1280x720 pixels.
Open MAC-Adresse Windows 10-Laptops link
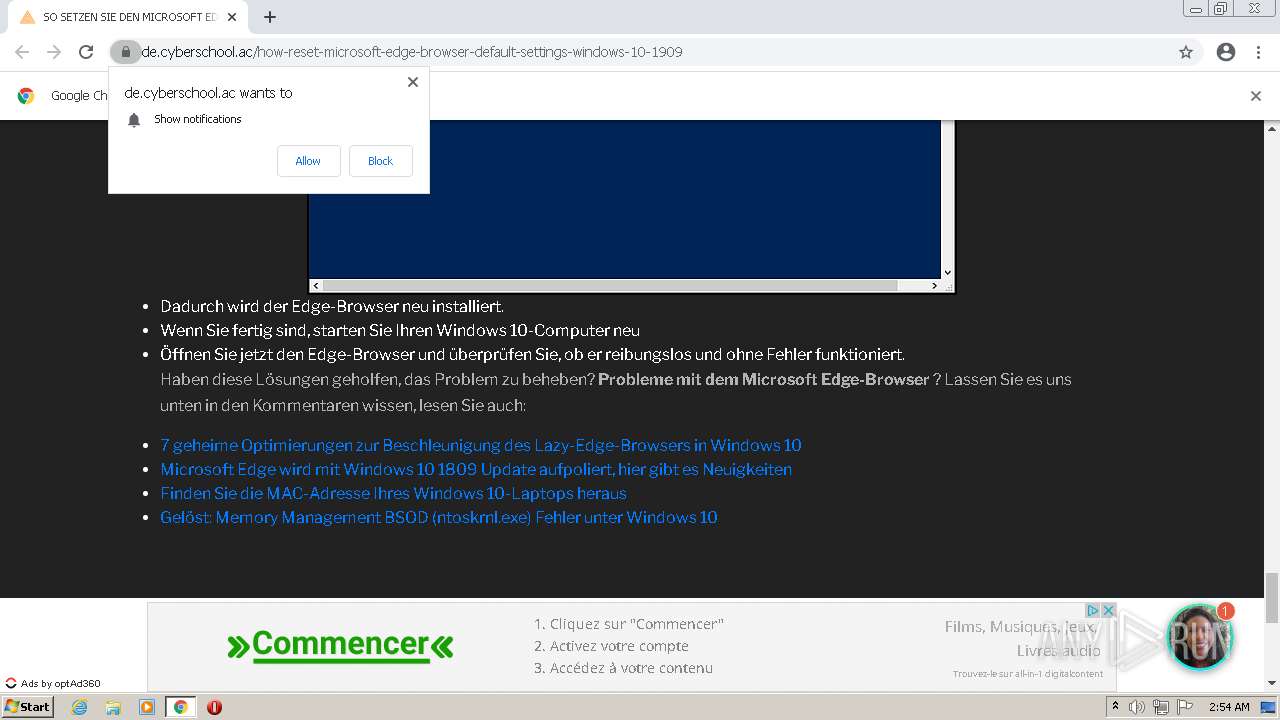[393, 493]
